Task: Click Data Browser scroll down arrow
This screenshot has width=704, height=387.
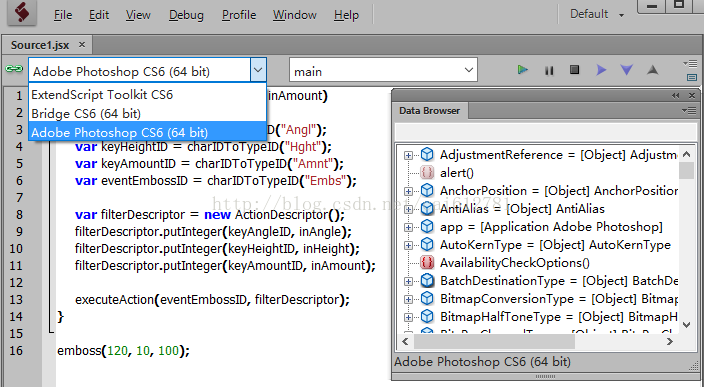Action: click(x=686, y=324)
